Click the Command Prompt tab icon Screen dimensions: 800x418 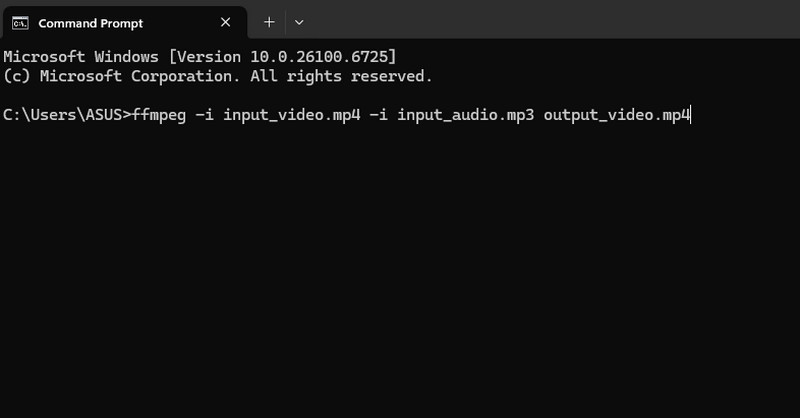19,22
